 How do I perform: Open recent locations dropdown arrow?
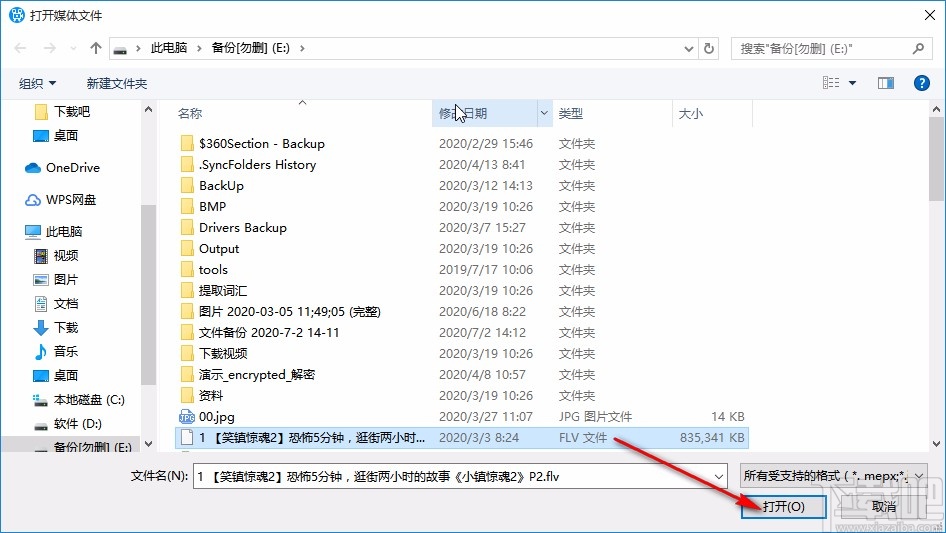tap(73, 48)
